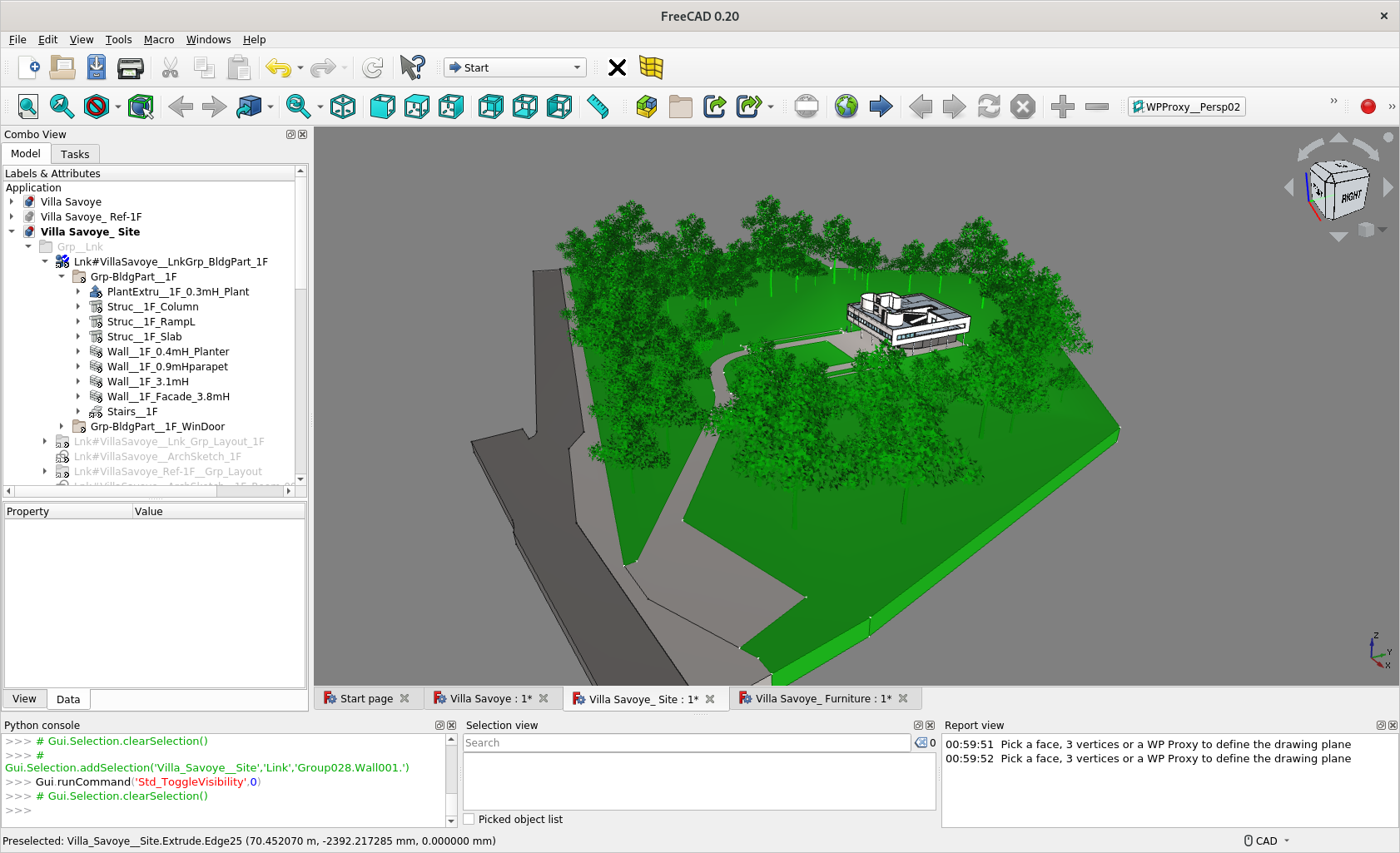Set the front view icon
1400x853 pixels.
tap(383, 107)
